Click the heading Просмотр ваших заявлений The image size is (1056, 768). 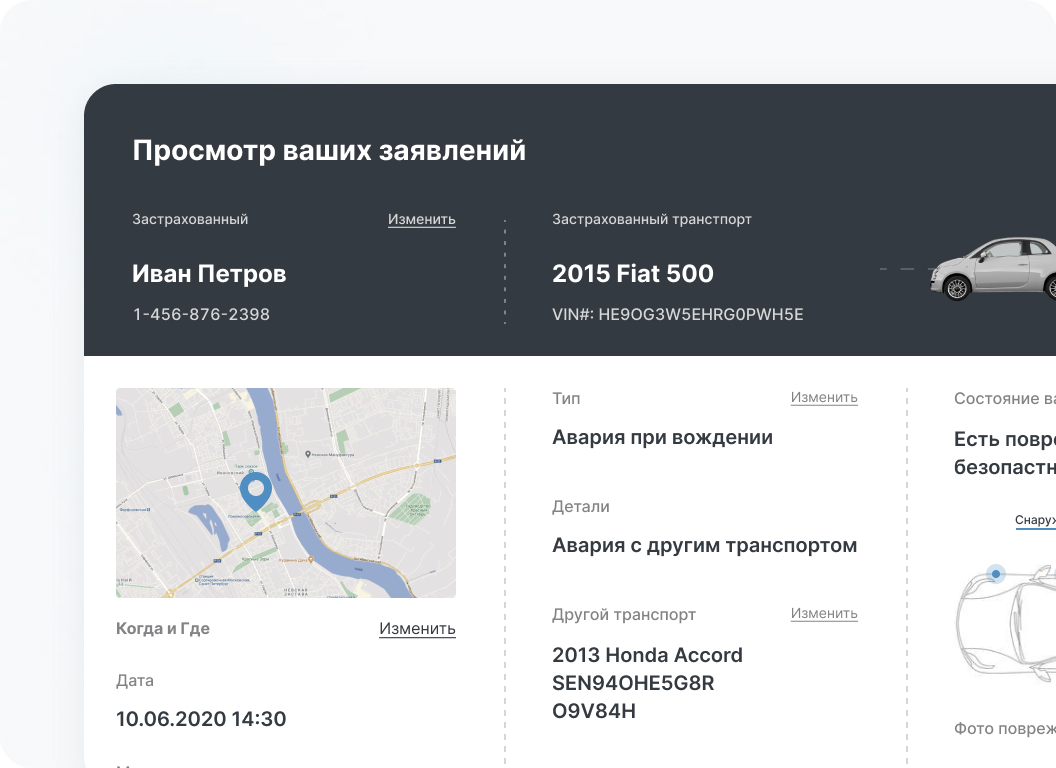(x=329, y=150)
